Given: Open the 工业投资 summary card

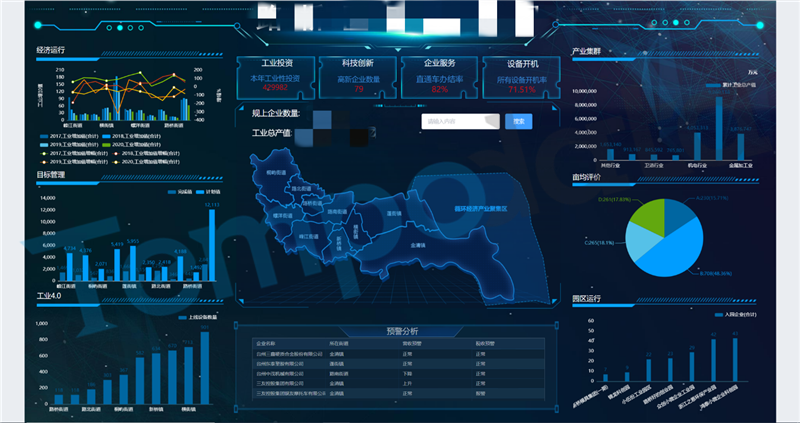Looking at the screenshot, I should pos(275,76).
